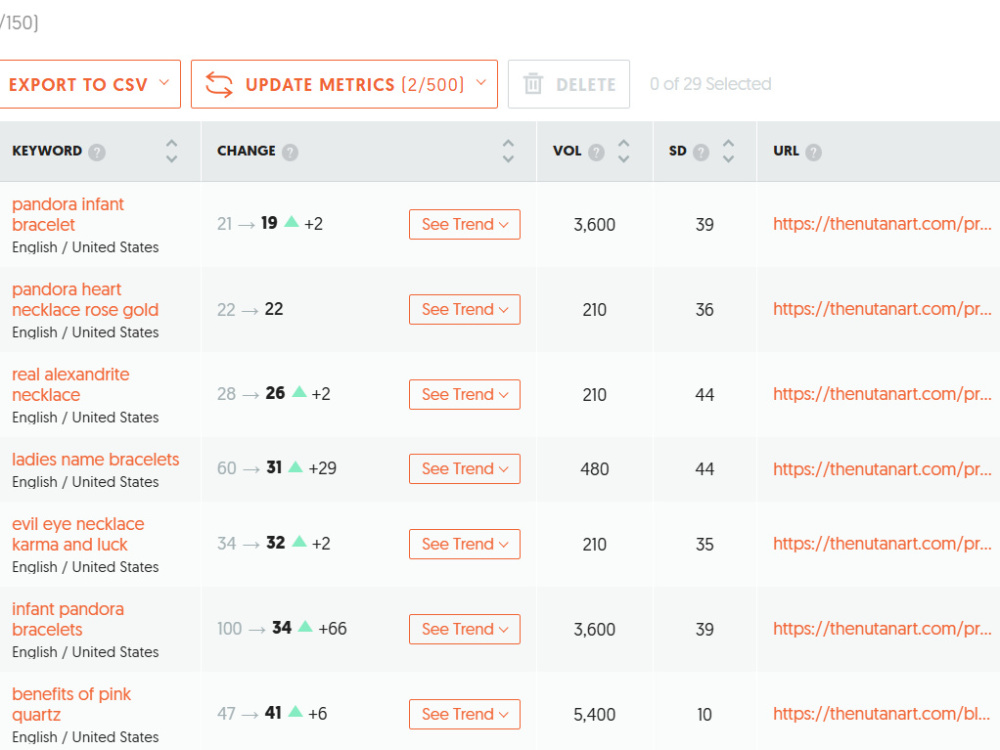Open the real alexandrite necklace keyword link
Viewport: 1000px width, 750px height.
(x=71, y=385)
